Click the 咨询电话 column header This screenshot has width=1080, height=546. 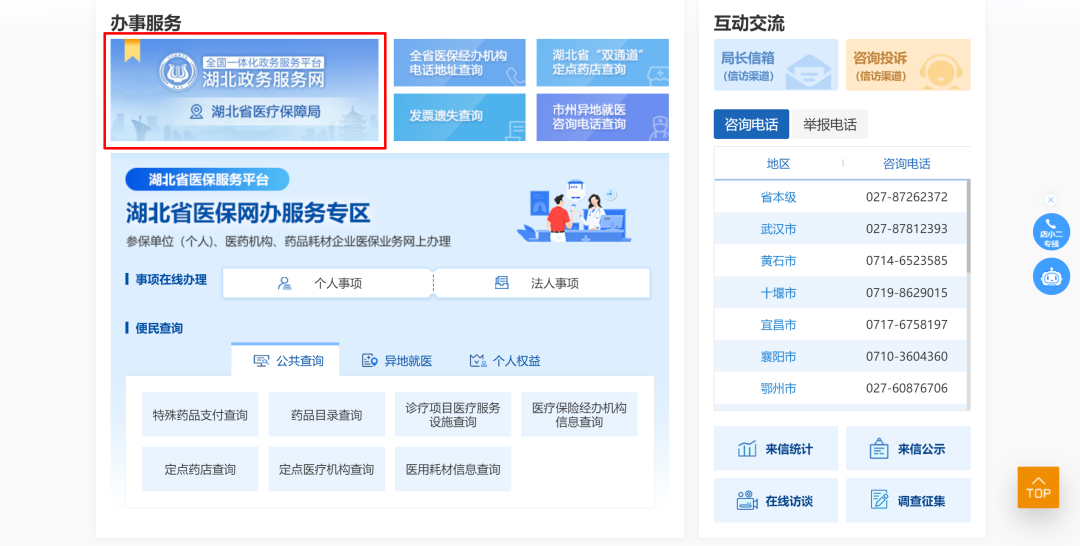coord(906,164)
